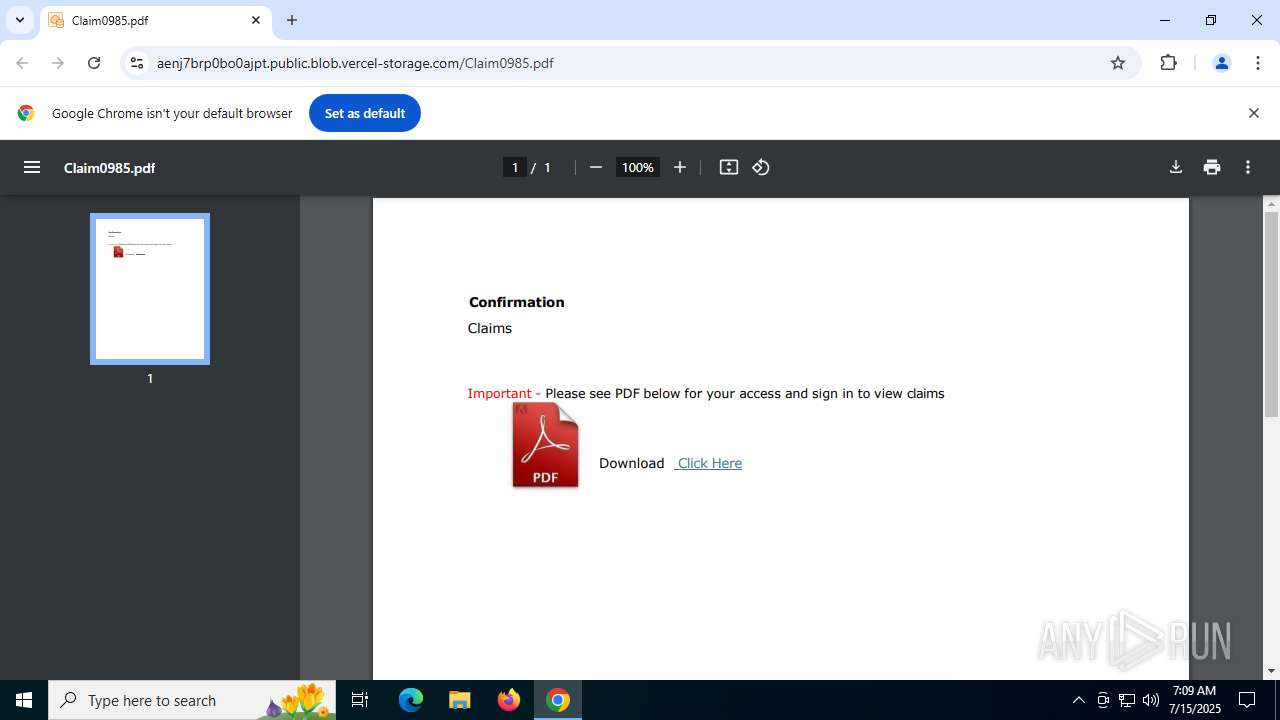The width and height of the screenshot is (1280, 720).
Task: Zoom out with the minus icon
Action: 596,167
